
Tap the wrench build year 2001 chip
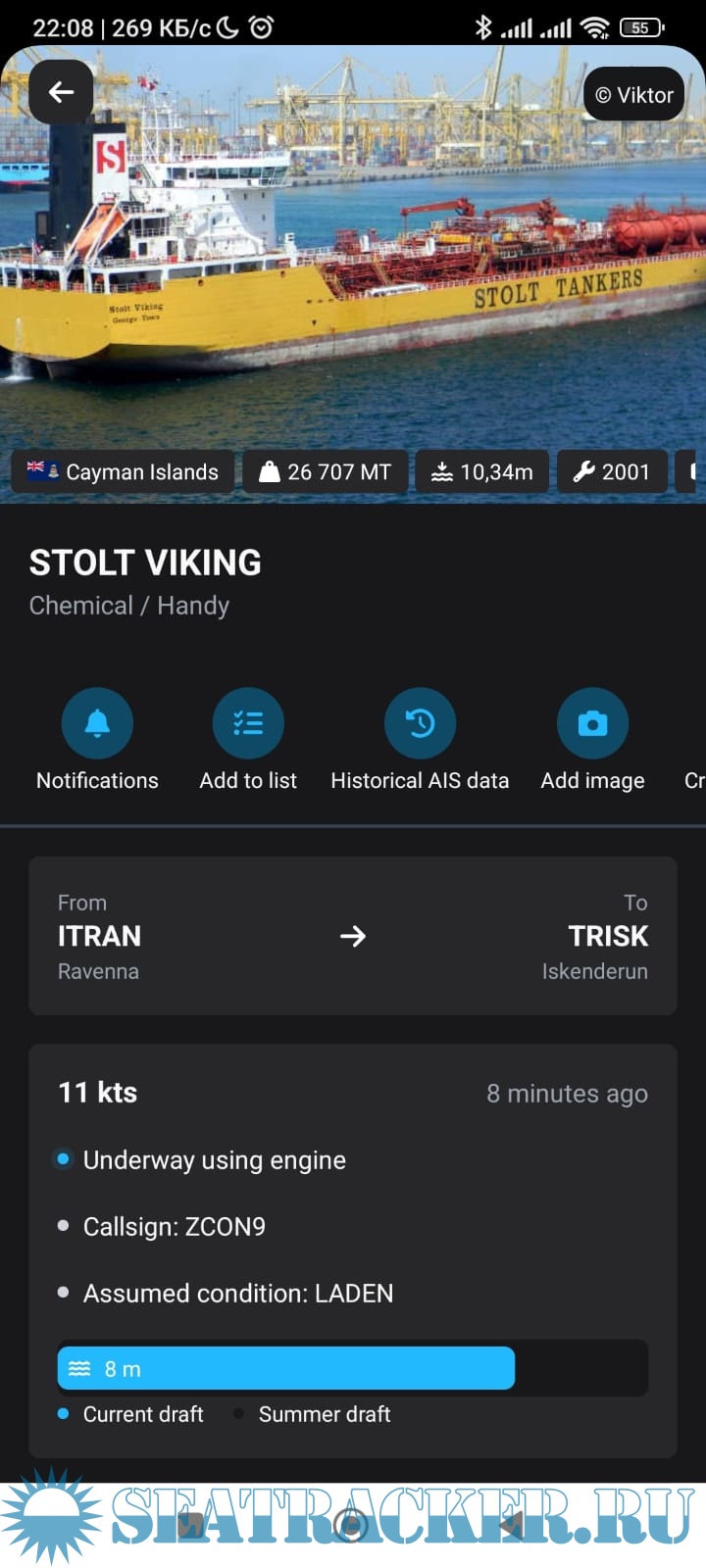click(x=612, y=471)
